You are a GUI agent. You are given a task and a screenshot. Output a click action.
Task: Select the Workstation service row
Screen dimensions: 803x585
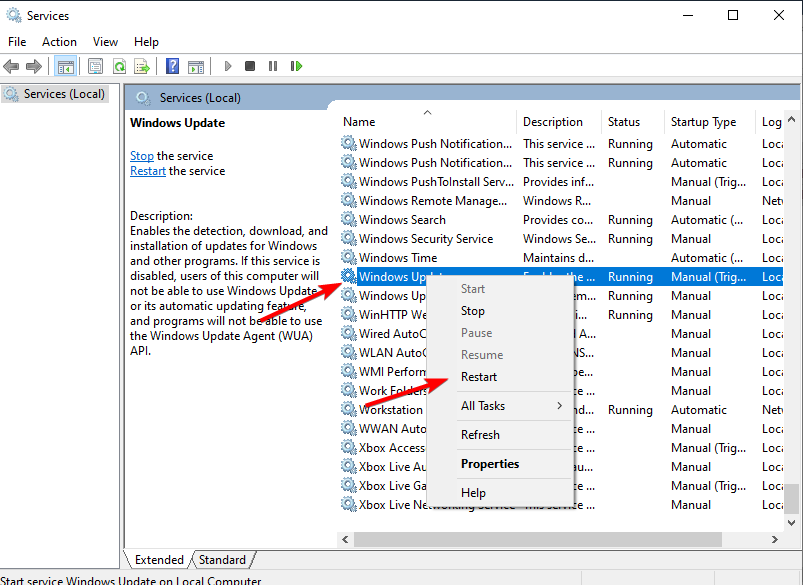click(561, 409)
